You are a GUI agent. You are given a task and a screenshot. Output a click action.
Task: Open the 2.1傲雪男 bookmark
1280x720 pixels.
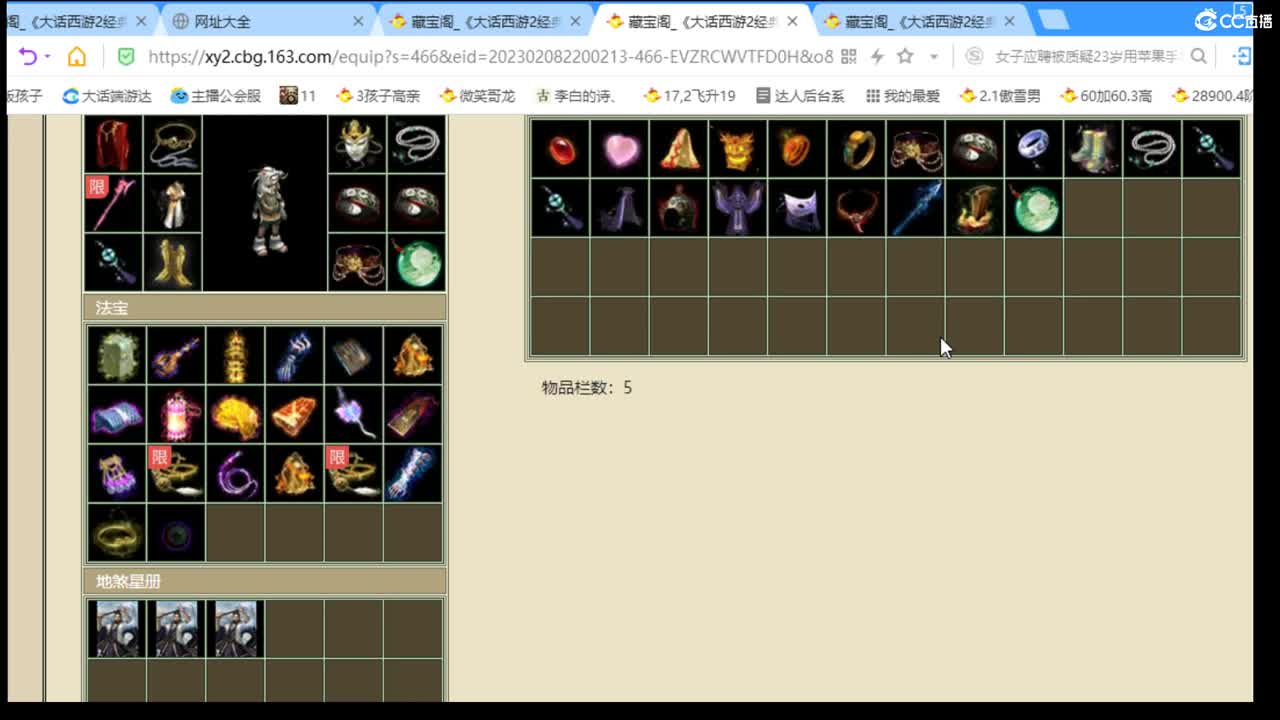(1000, 96)
